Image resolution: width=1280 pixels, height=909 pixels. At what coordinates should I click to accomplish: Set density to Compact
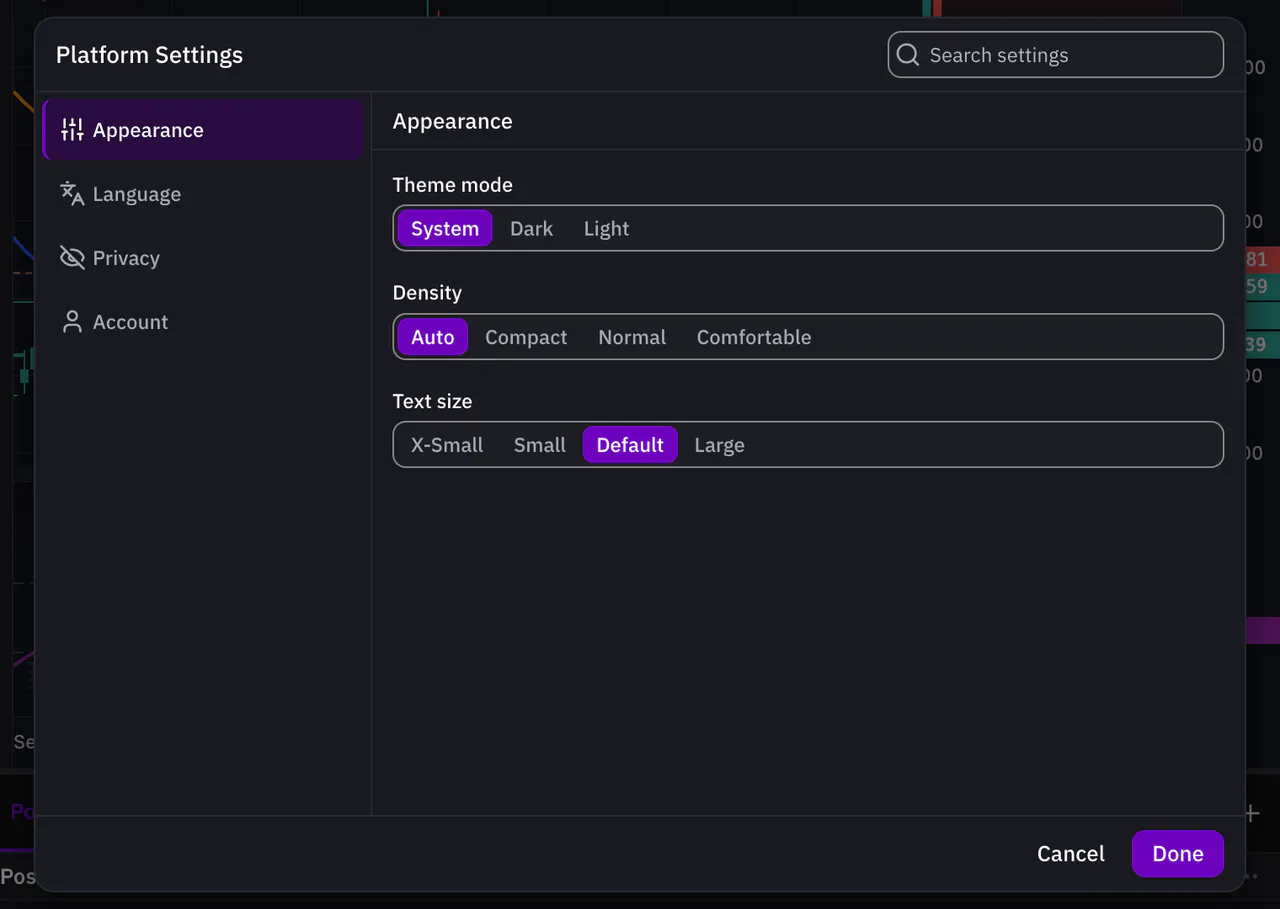(526, 337)
